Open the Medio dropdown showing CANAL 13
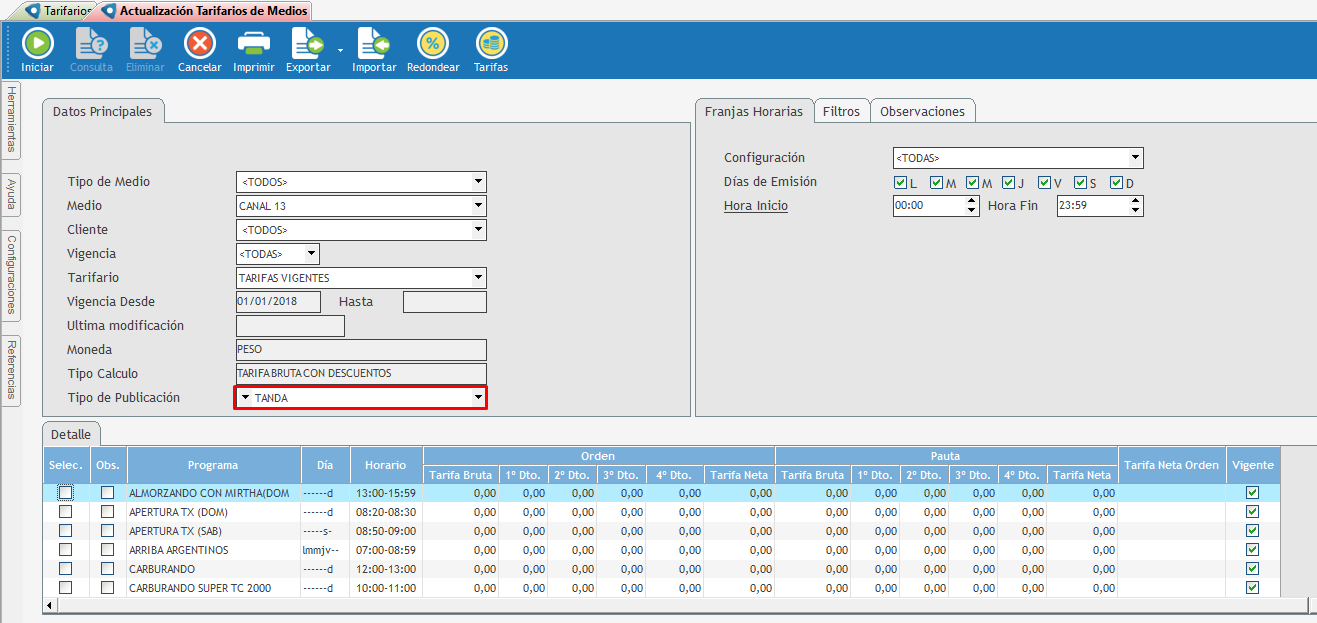Image resolution: width=1317 pixels, height=623 pixels. pos(478,206)
